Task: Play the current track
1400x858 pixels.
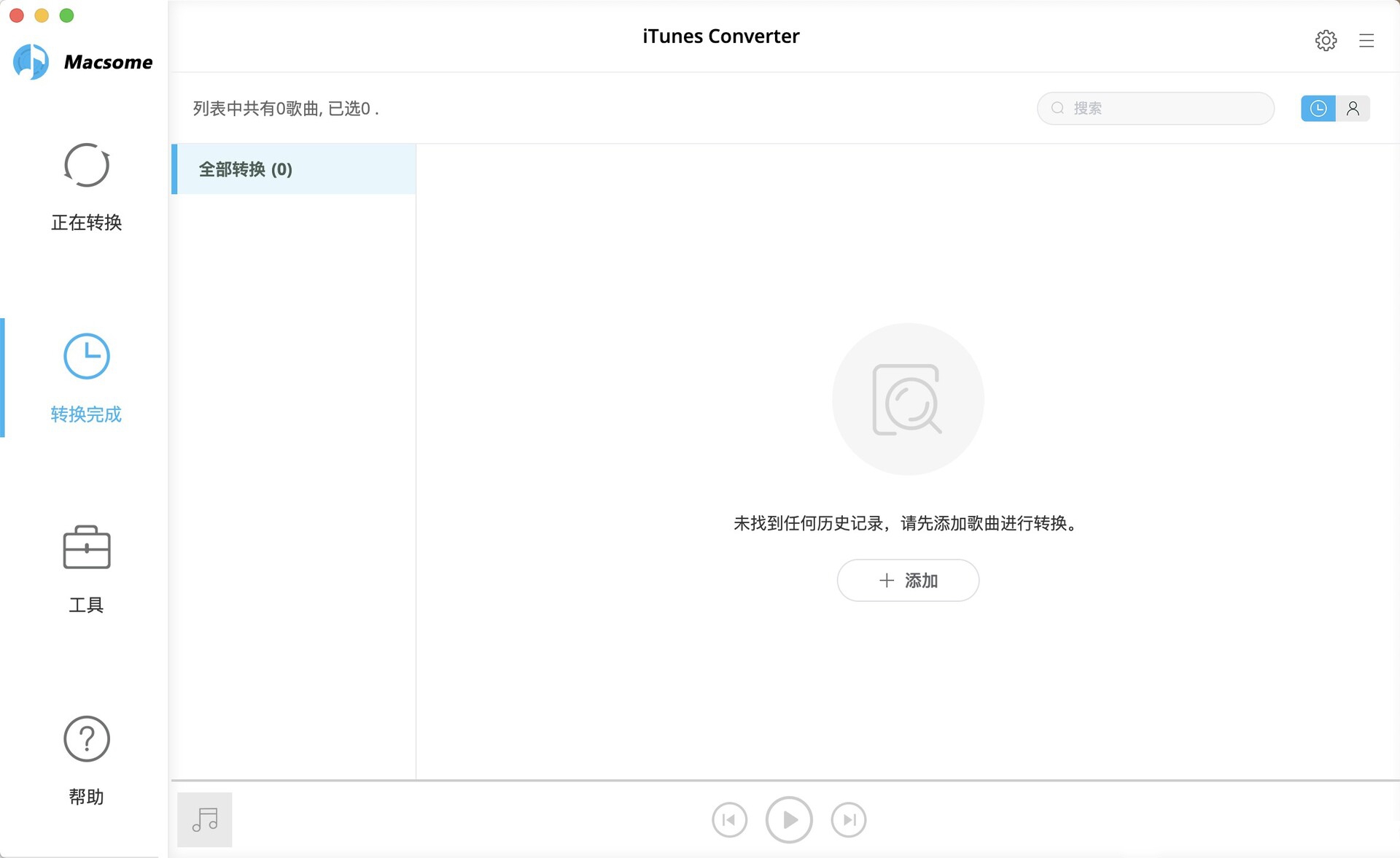Action: click(x=789, y=819)
